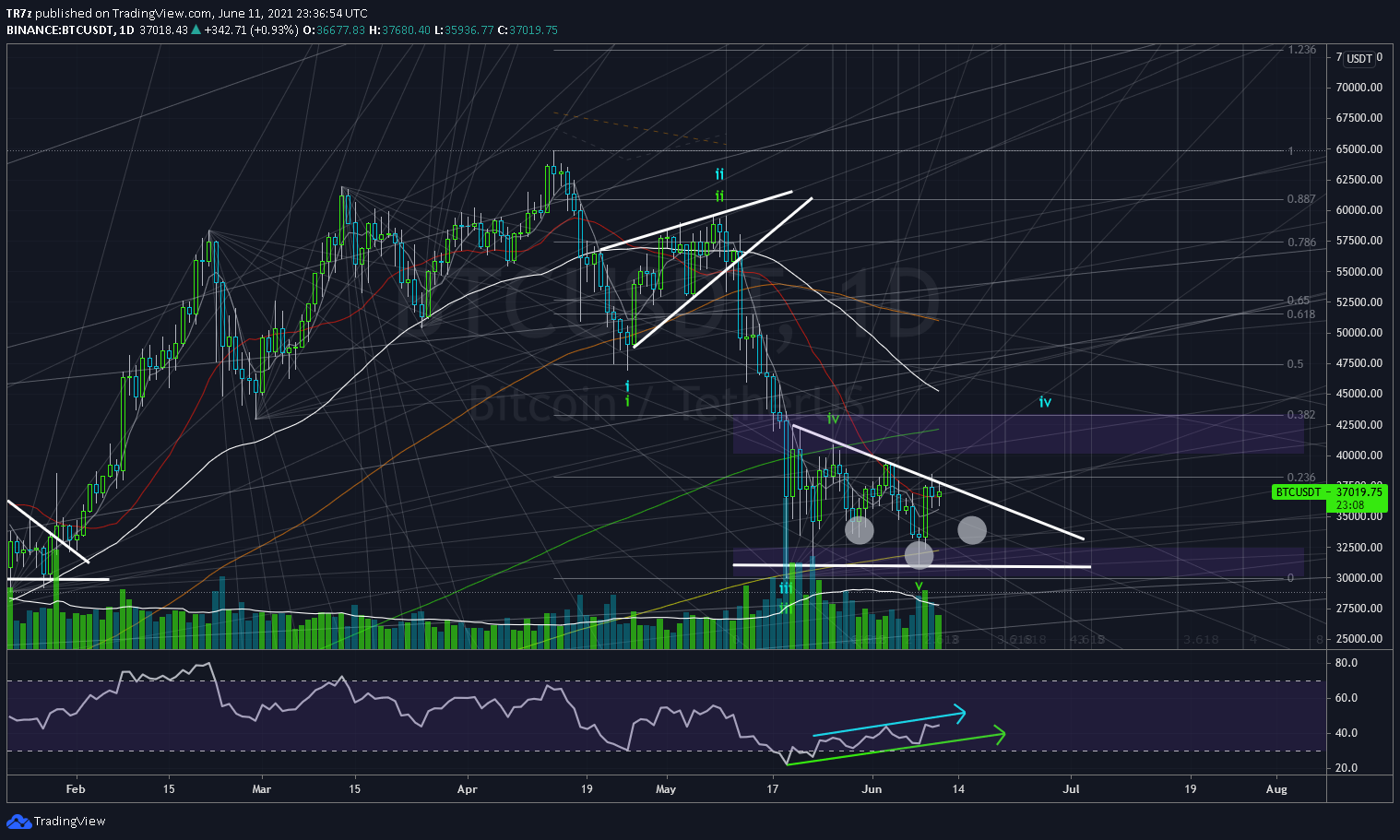Click the May date axis label

tap(666, 789)
